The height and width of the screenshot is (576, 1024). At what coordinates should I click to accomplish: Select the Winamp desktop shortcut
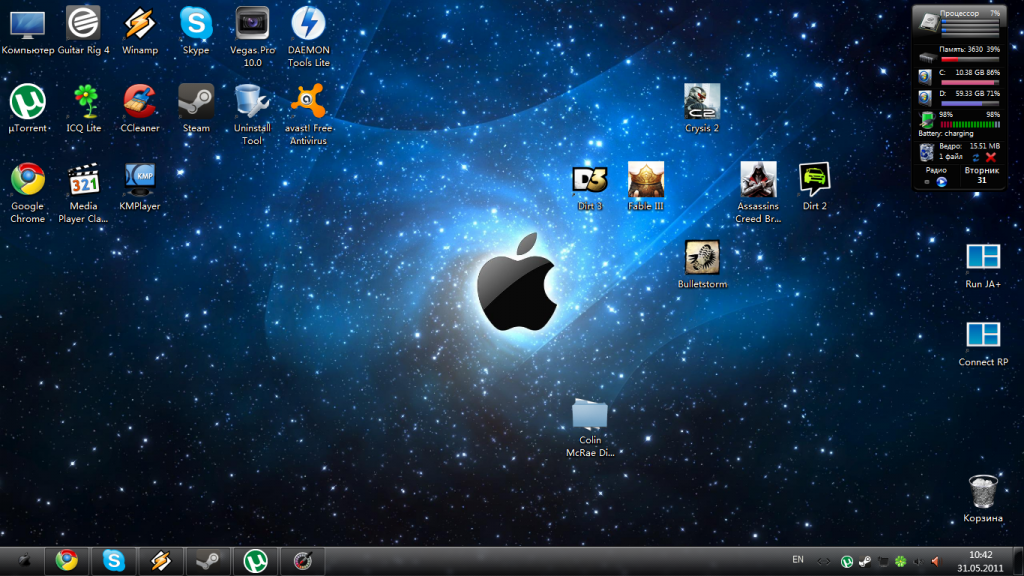140,31
